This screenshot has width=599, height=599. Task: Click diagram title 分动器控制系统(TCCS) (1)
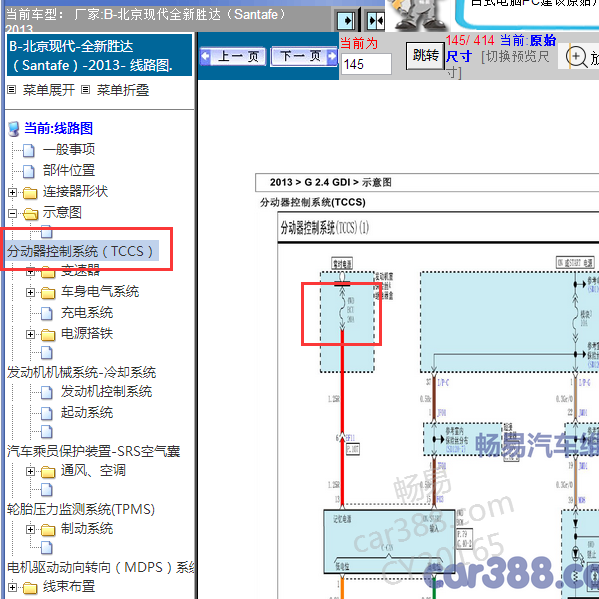[324, 228]
